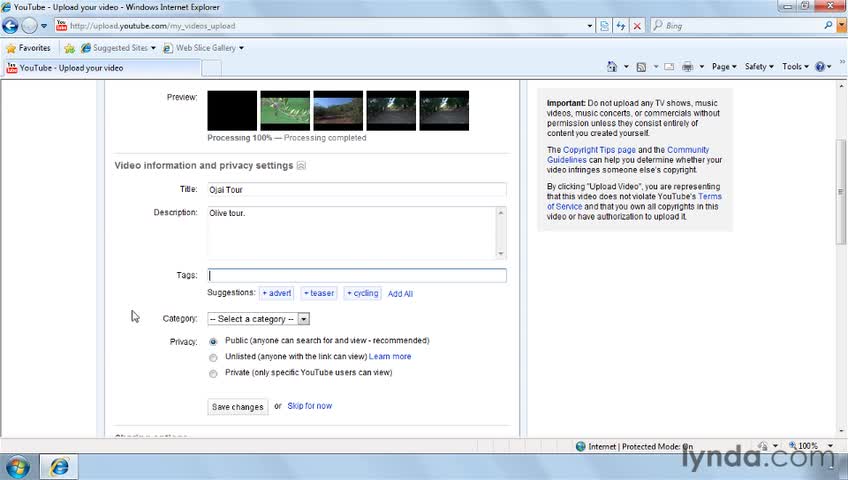Click the address bar URL field
Image resolution: width=848 pixels, height=480 pixels.
(324, 25)
